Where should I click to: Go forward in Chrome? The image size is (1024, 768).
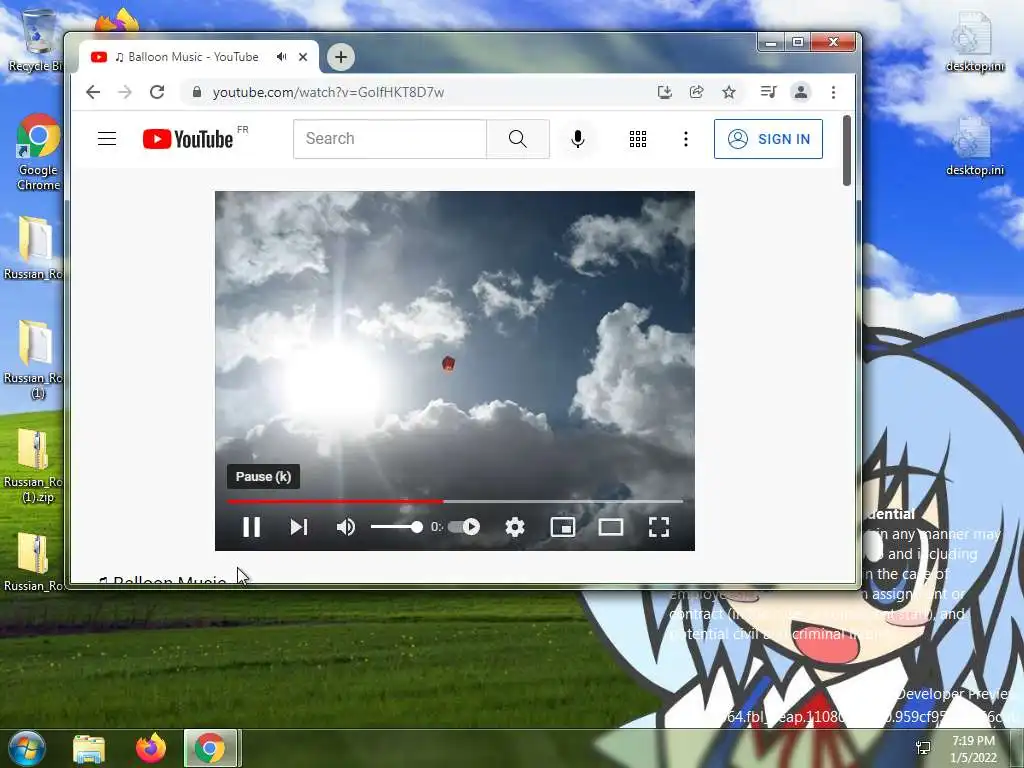point(125,92)
